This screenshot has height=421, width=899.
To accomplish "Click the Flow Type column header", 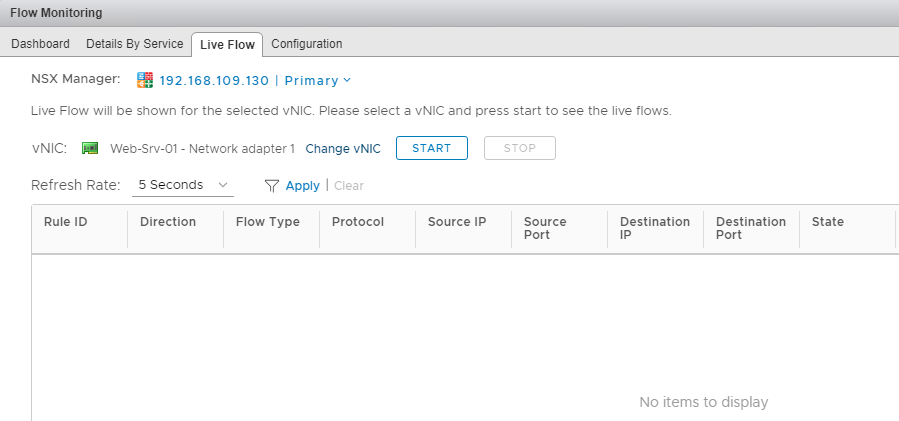I will (268, 222).
